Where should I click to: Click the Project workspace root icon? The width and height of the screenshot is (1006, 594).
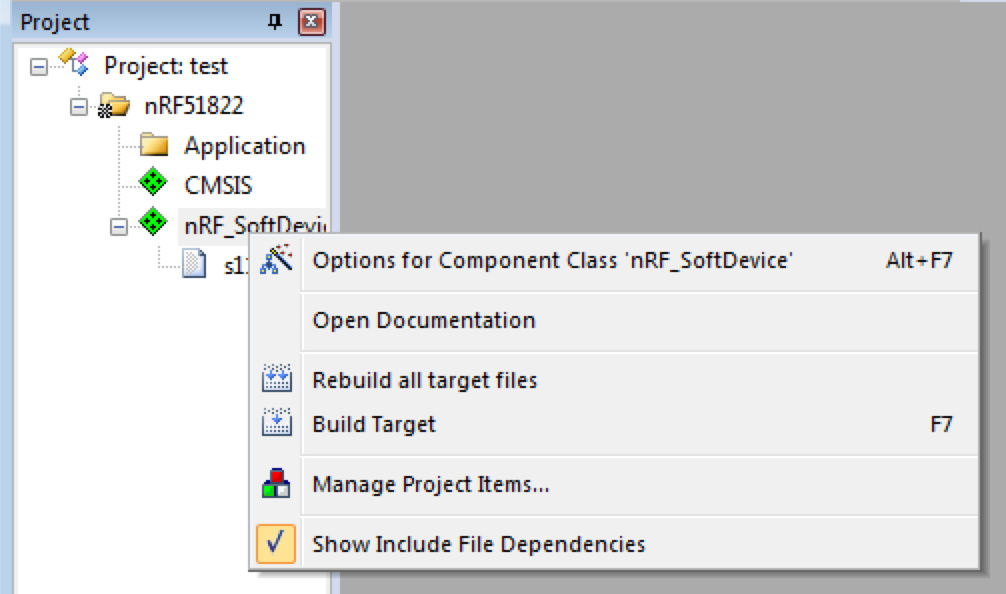coord(75,65)
